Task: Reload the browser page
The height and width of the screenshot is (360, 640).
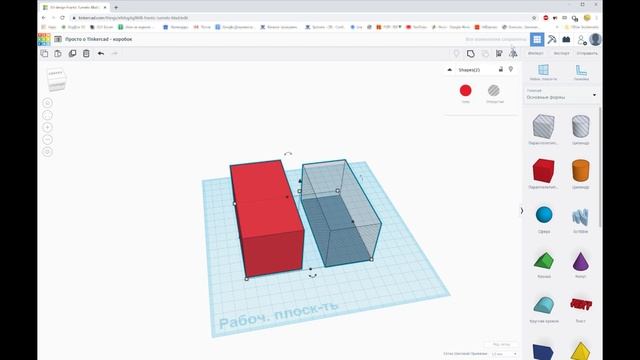Action: (62, 18)
